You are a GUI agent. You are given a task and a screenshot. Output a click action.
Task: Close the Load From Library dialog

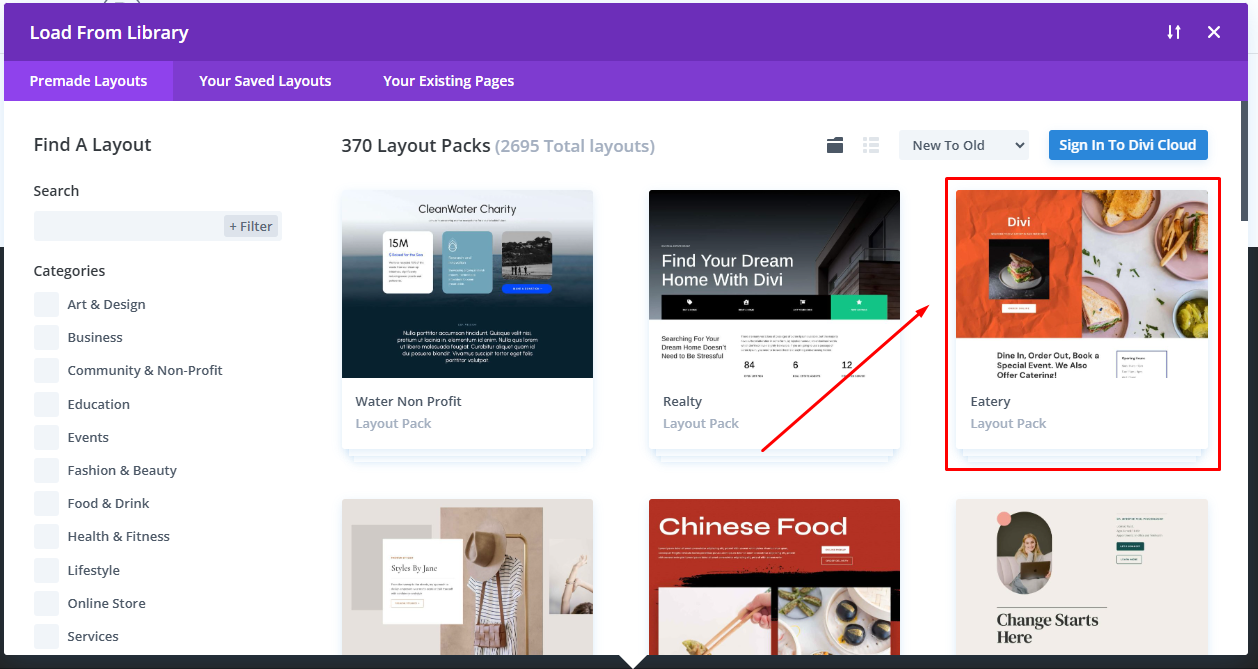(1214, 32)
